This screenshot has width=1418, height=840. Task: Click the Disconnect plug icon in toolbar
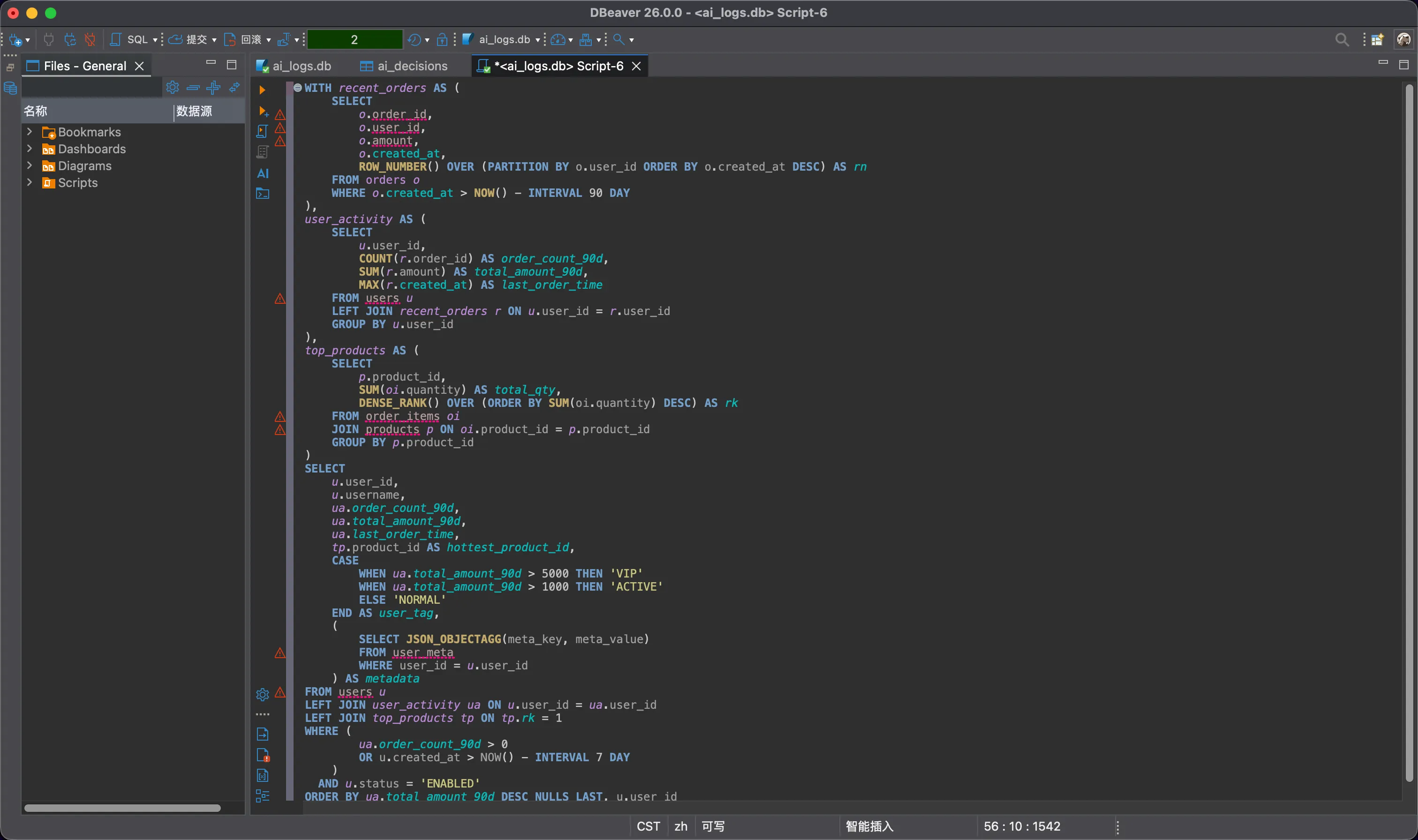pos(90,39)
